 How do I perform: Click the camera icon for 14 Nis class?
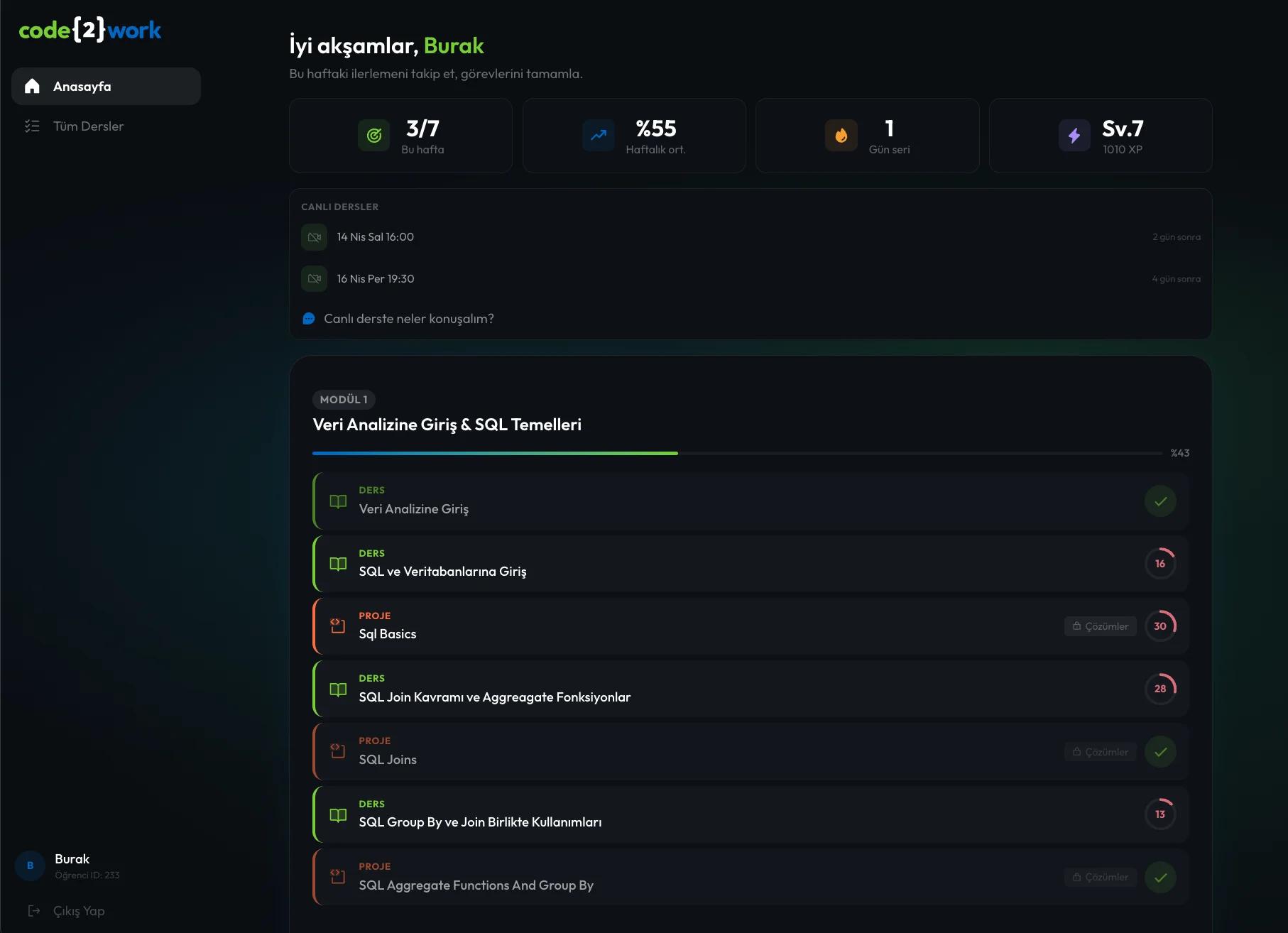(314, 237)
